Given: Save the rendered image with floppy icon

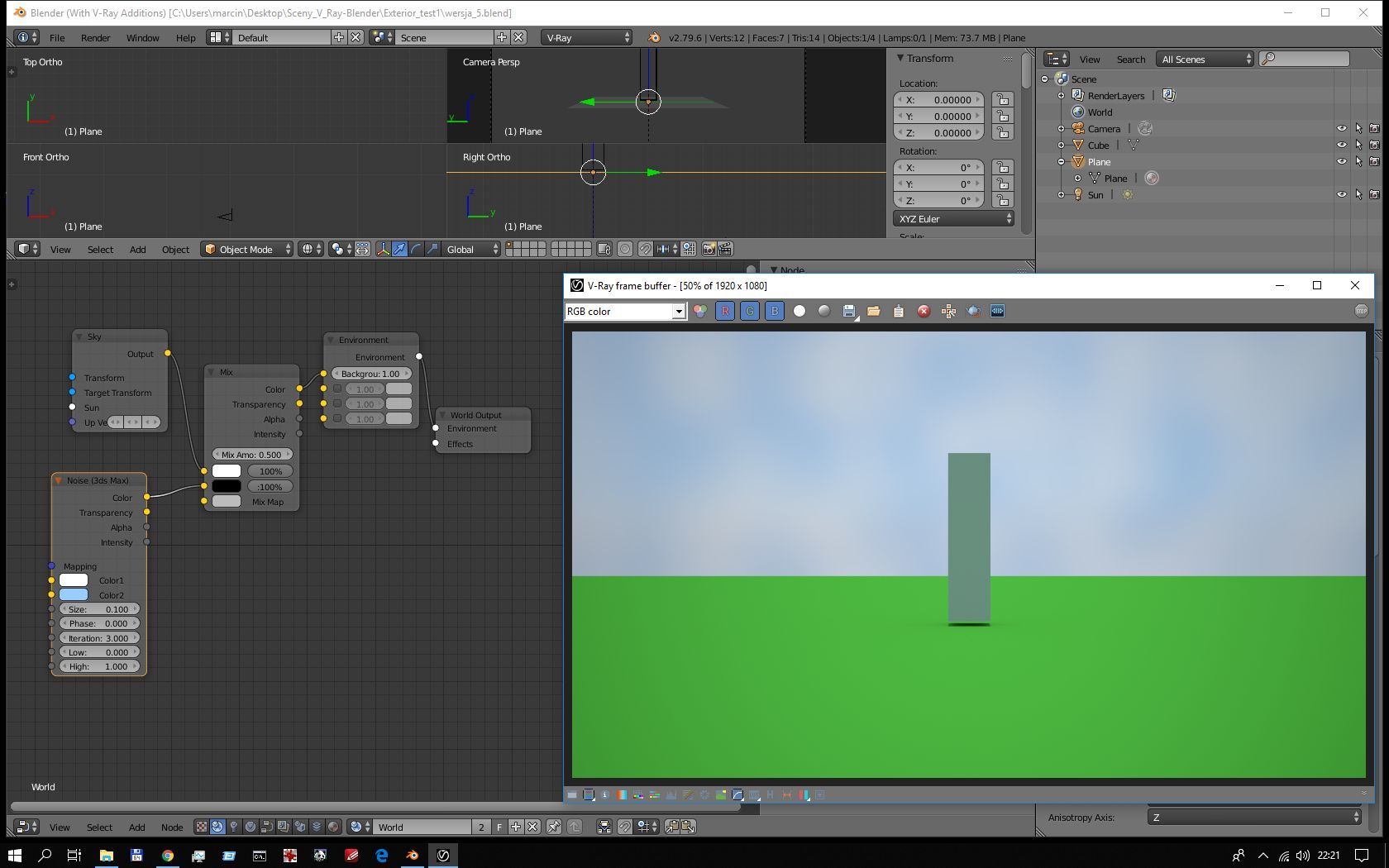Looking at the screenshot, I should coord(849,311).
